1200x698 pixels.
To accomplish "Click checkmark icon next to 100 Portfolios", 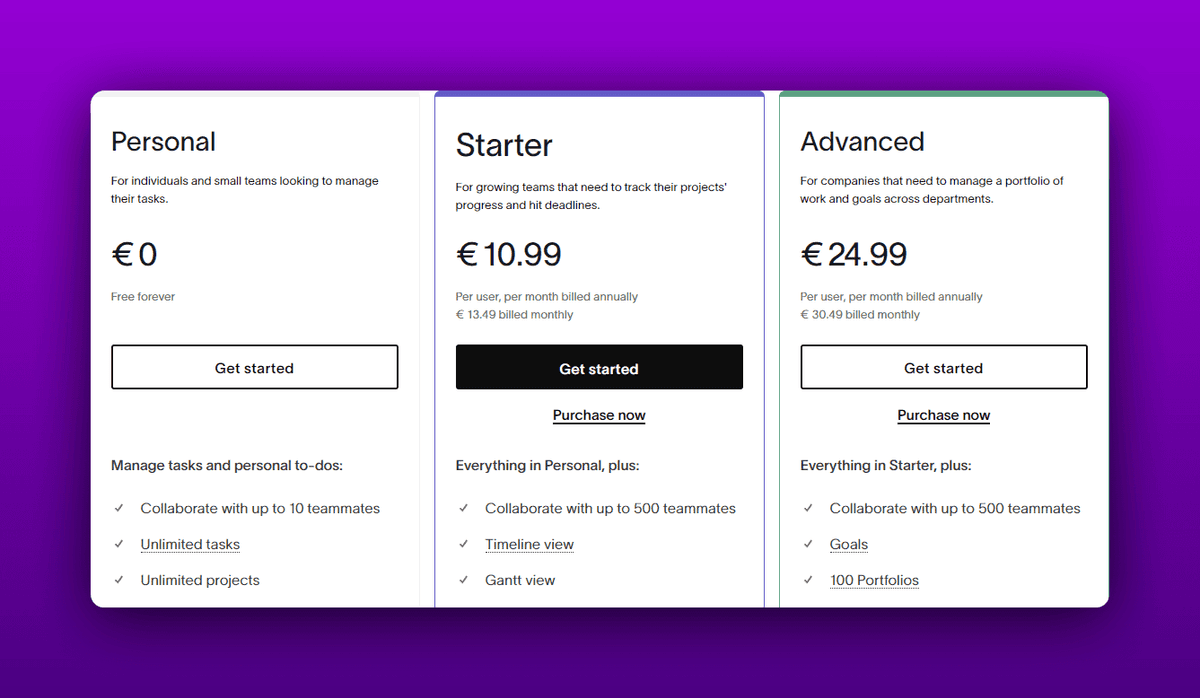I will click(808, 580).
